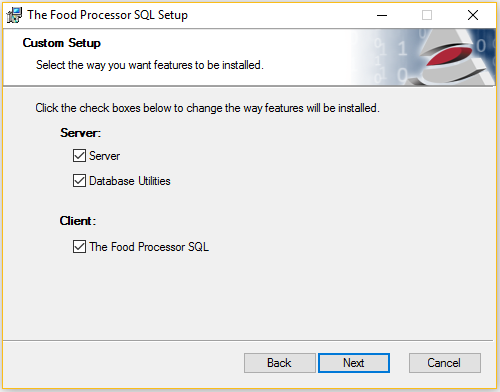Cancel the installation

(445, 363)
